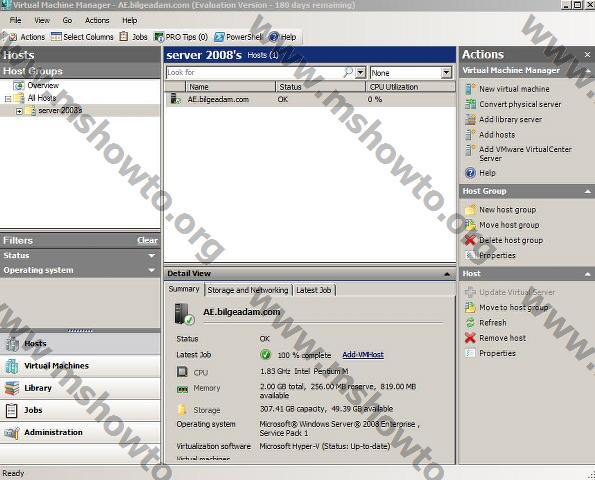Collapse the Detail View panel
The image size is (595, 480).
[x=447, y=274]
